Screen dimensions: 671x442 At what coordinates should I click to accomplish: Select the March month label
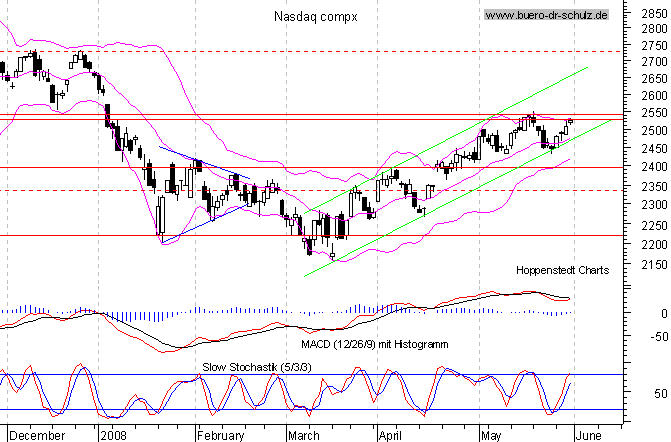(304, 436)
